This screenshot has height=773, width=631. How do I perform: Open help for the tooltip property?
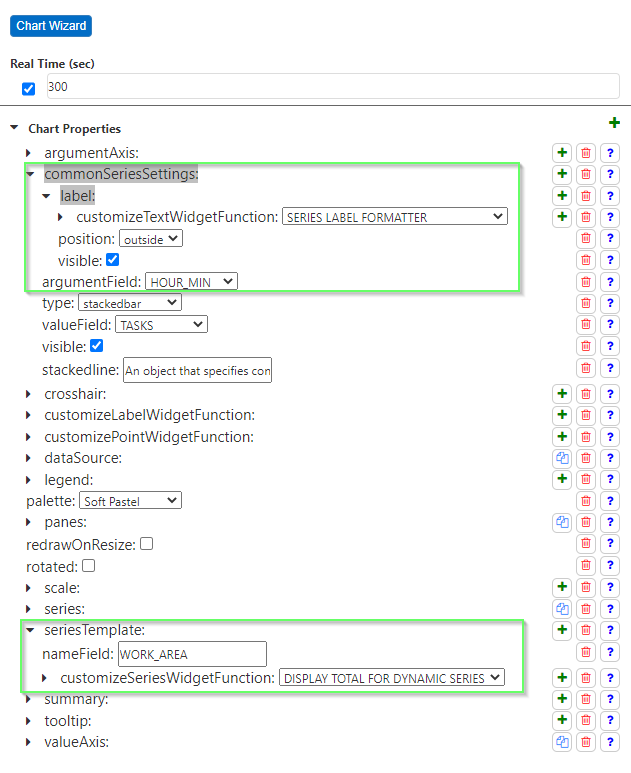pos(609,721)
